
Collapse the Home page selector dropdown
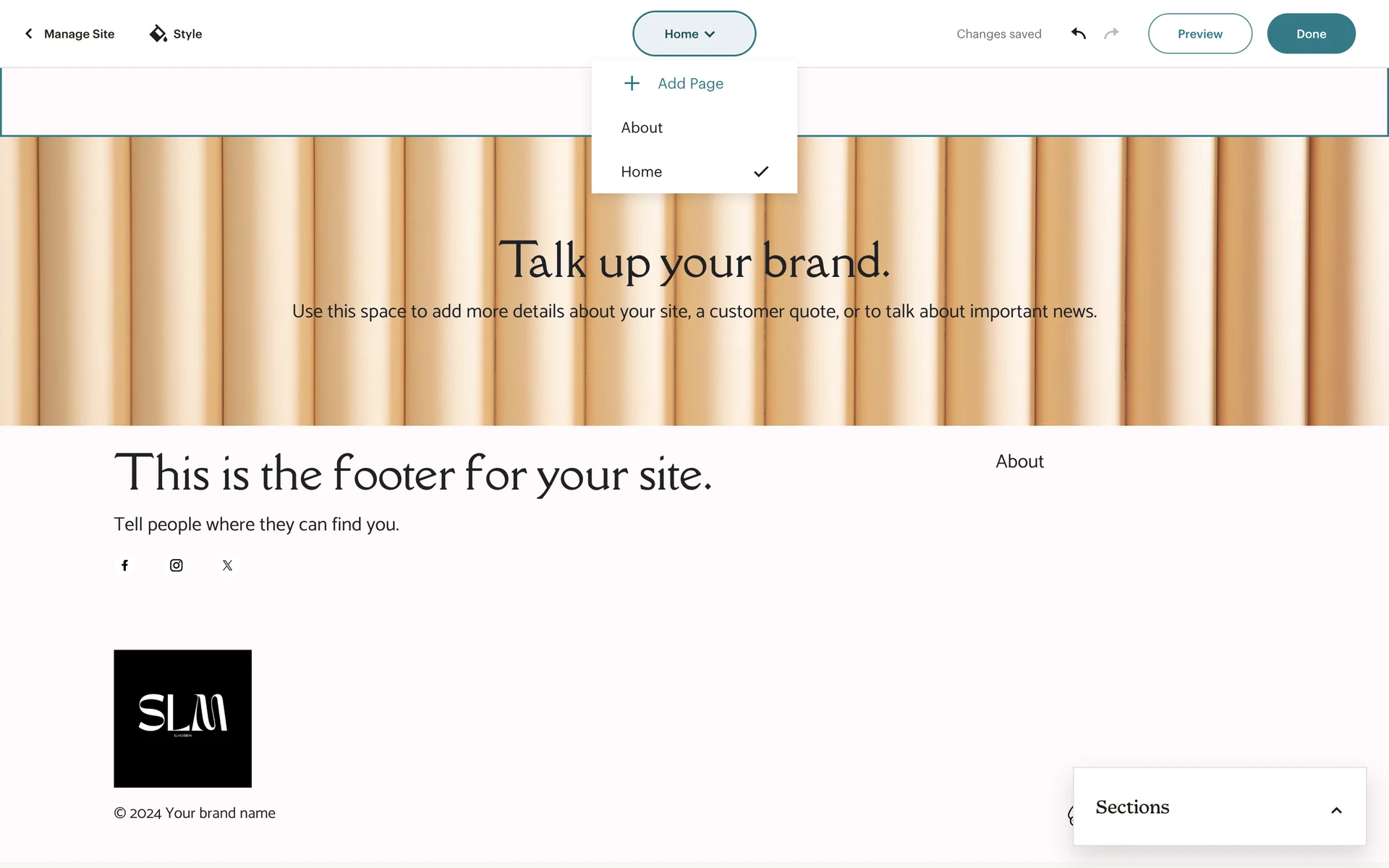click(x=694, y=33)
